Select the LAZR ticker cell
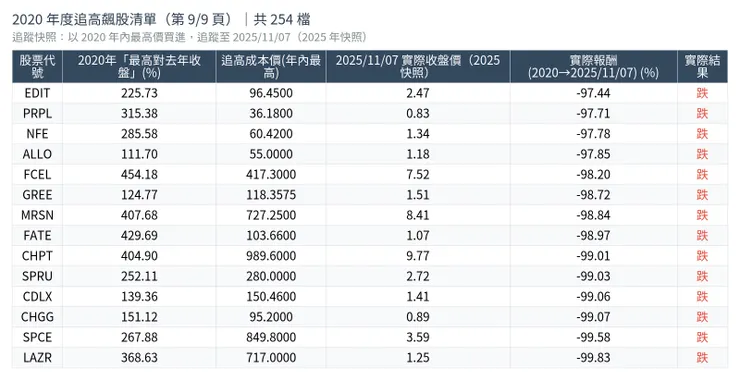 (x=37, y=357)
